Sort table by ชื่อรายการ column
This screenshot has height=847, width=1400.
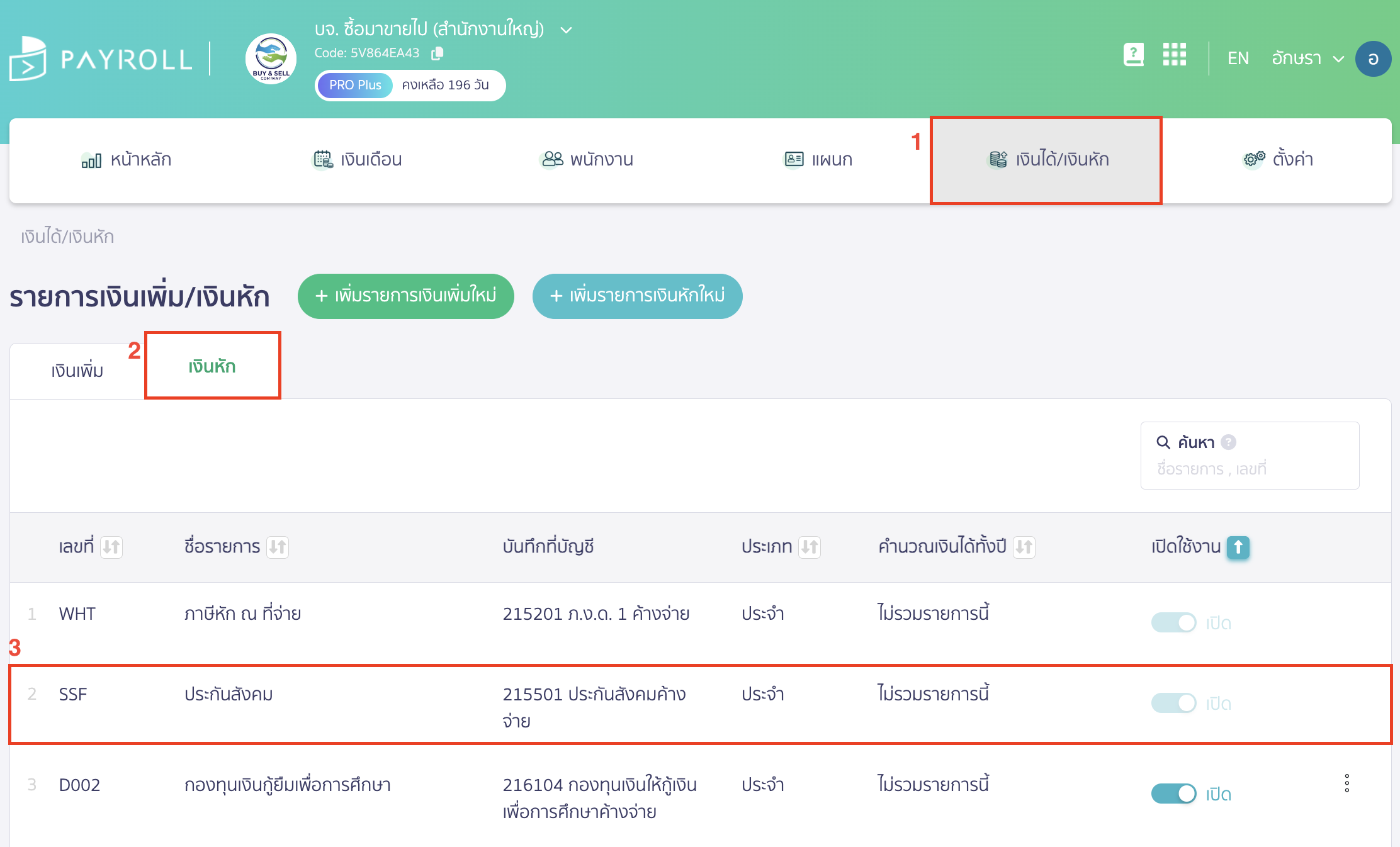[x=278, y=547]
